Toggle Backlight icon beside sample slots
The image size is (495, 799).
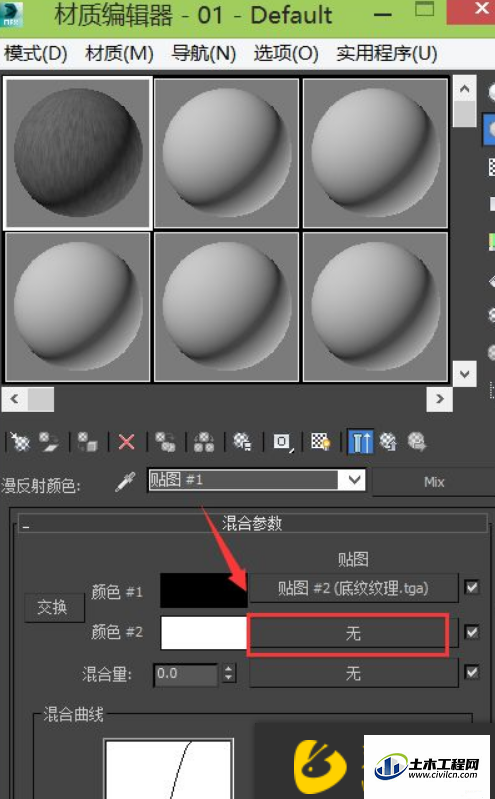click(490, 127)
